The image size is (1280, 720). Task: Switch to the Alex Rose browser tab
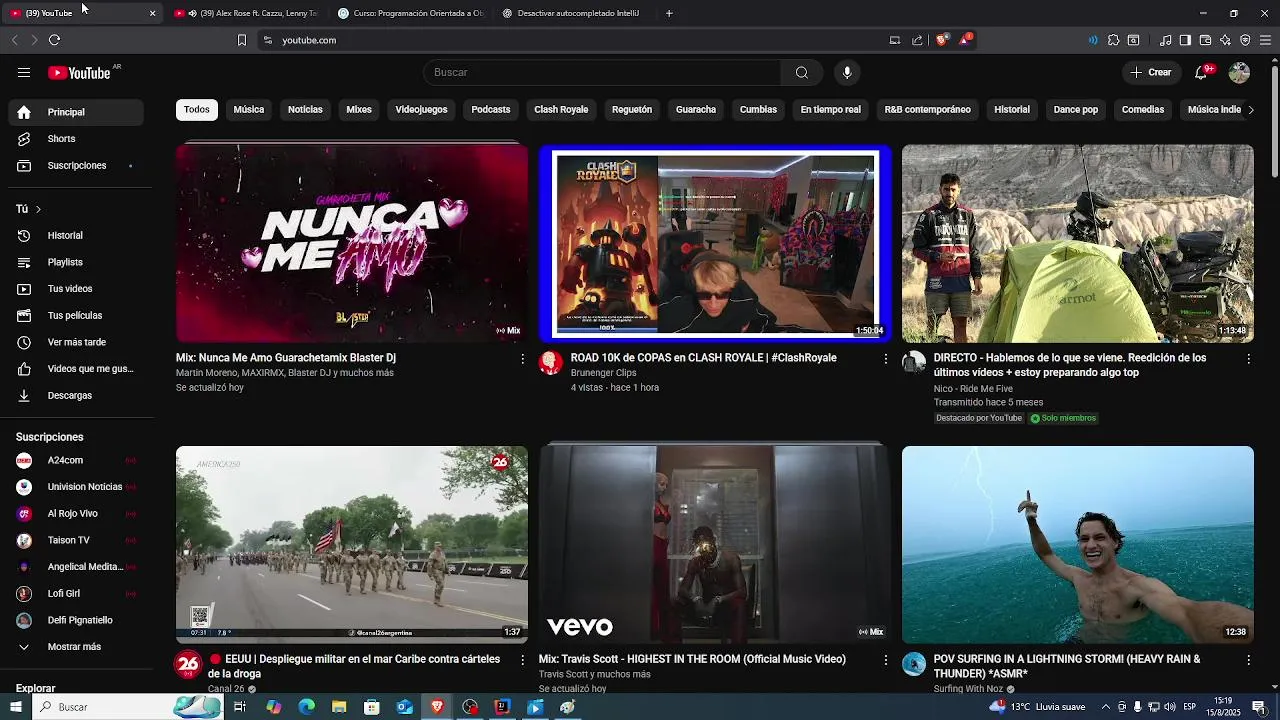click(x=246, y=13)
